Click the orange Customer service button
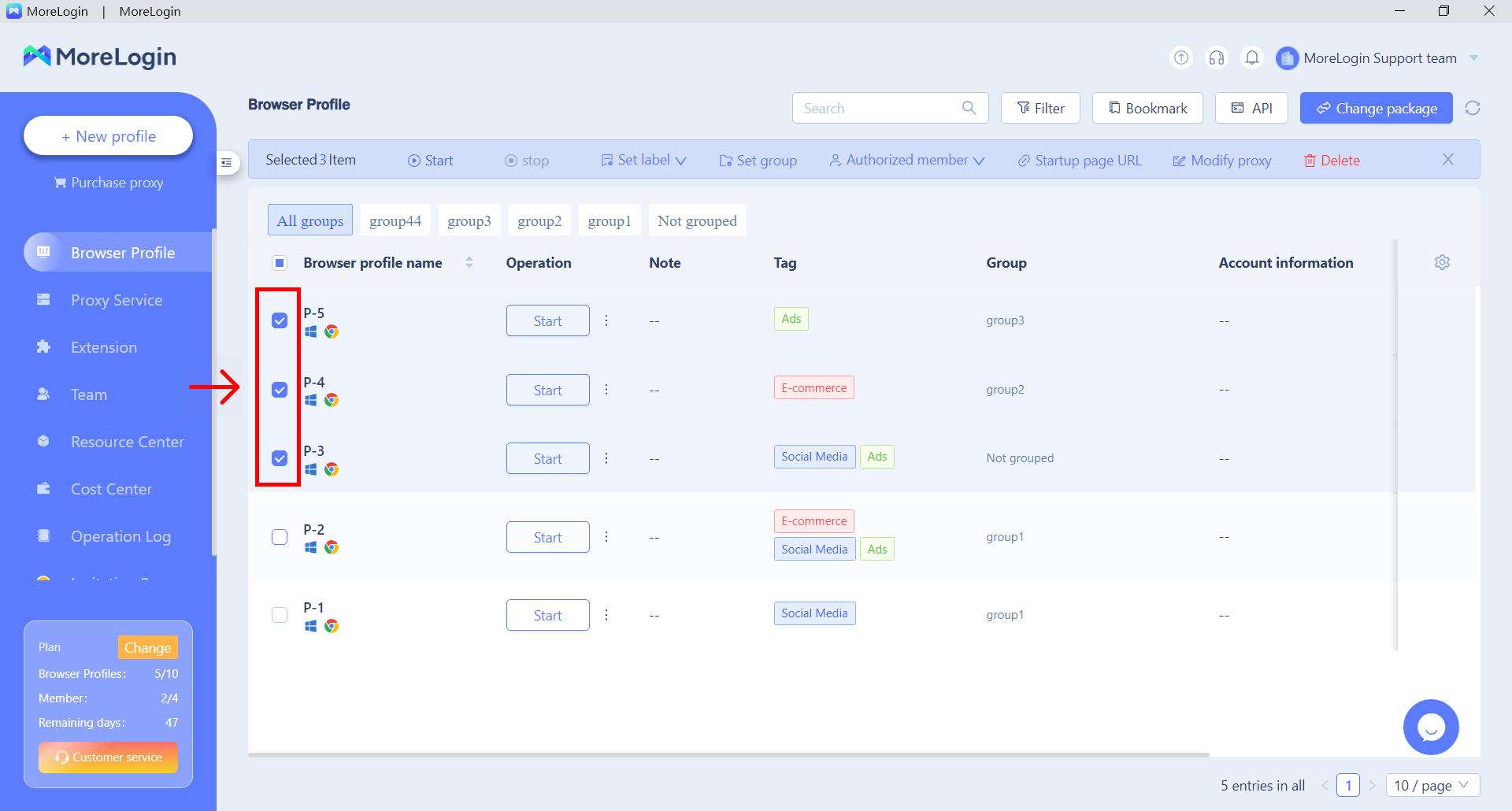This screenshot has height=811, width=1512. pyautogui.click(x=108, y=757)
